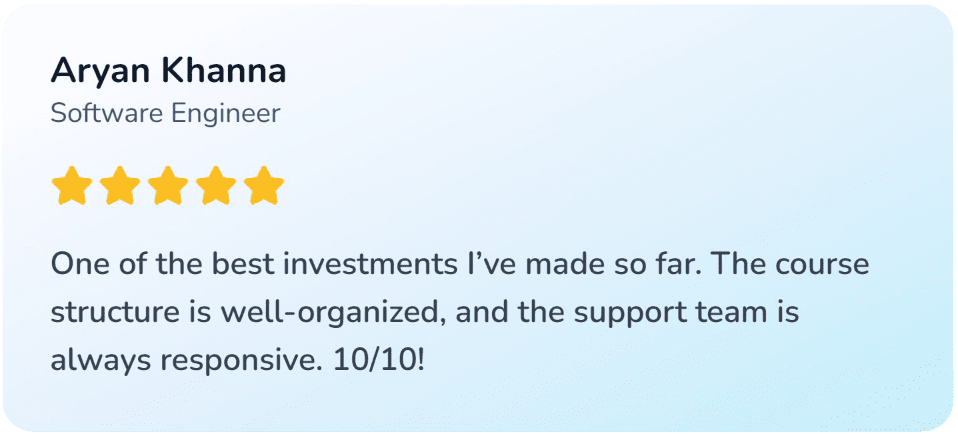Click the word course in the review

coord(820,266)
